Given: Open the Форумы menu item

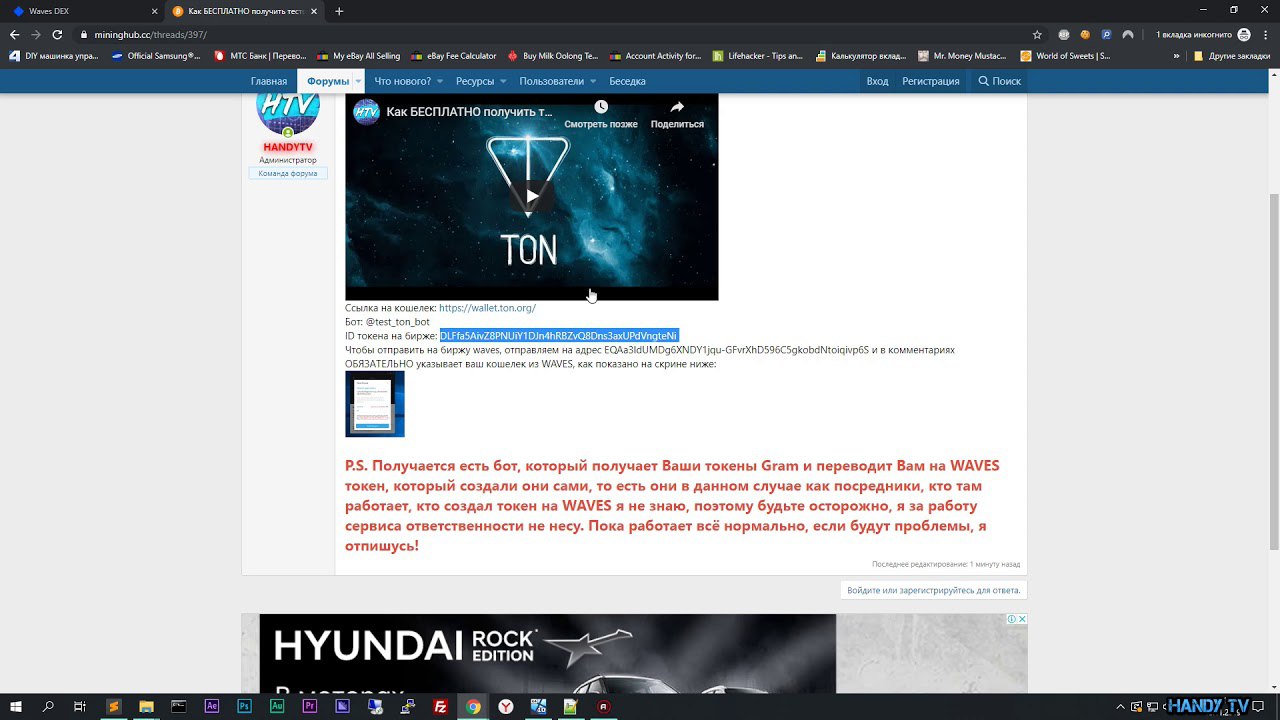Looking at the screenshot, I should click(x=328, y=81).
